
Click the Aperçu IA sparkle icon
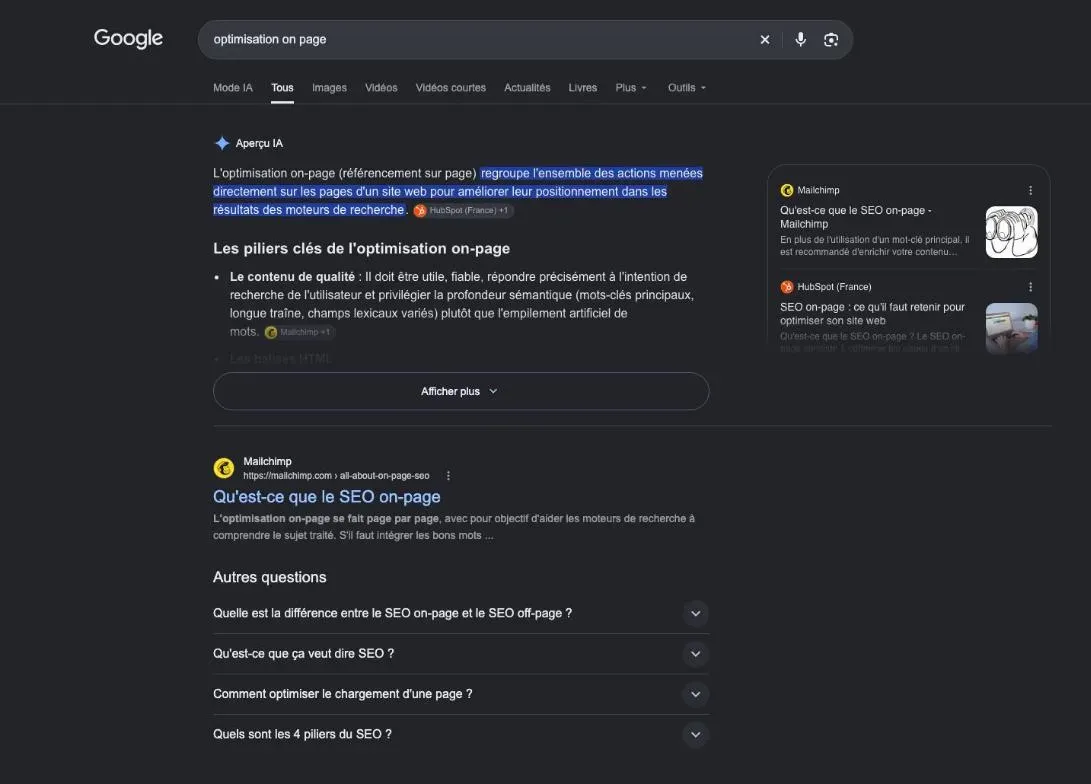pos(222,143)
